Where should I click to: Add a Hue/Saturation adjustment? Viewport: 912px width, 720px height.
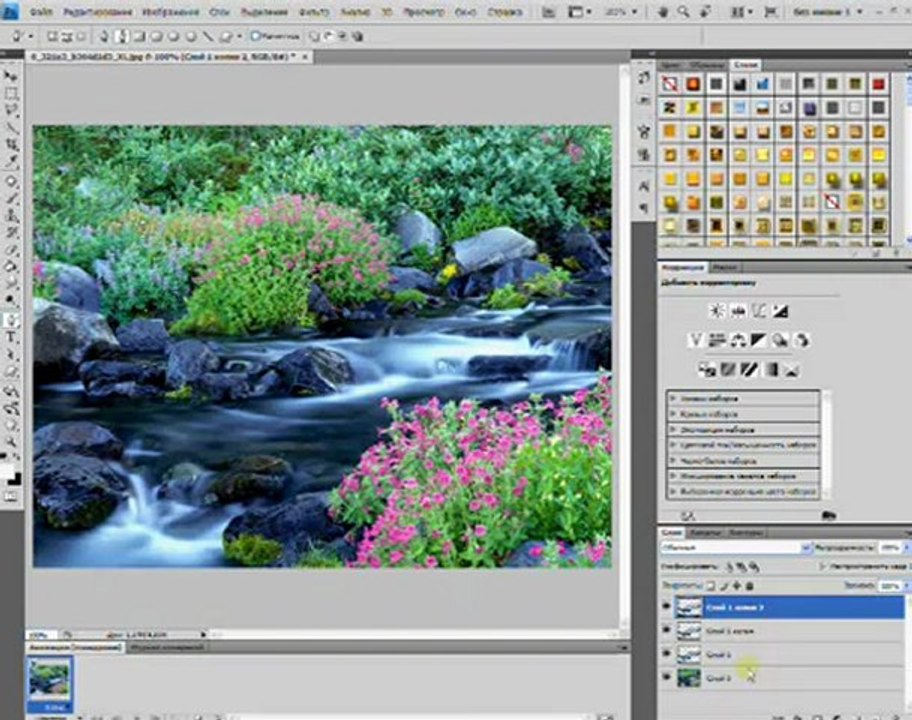tap(717, 340)
